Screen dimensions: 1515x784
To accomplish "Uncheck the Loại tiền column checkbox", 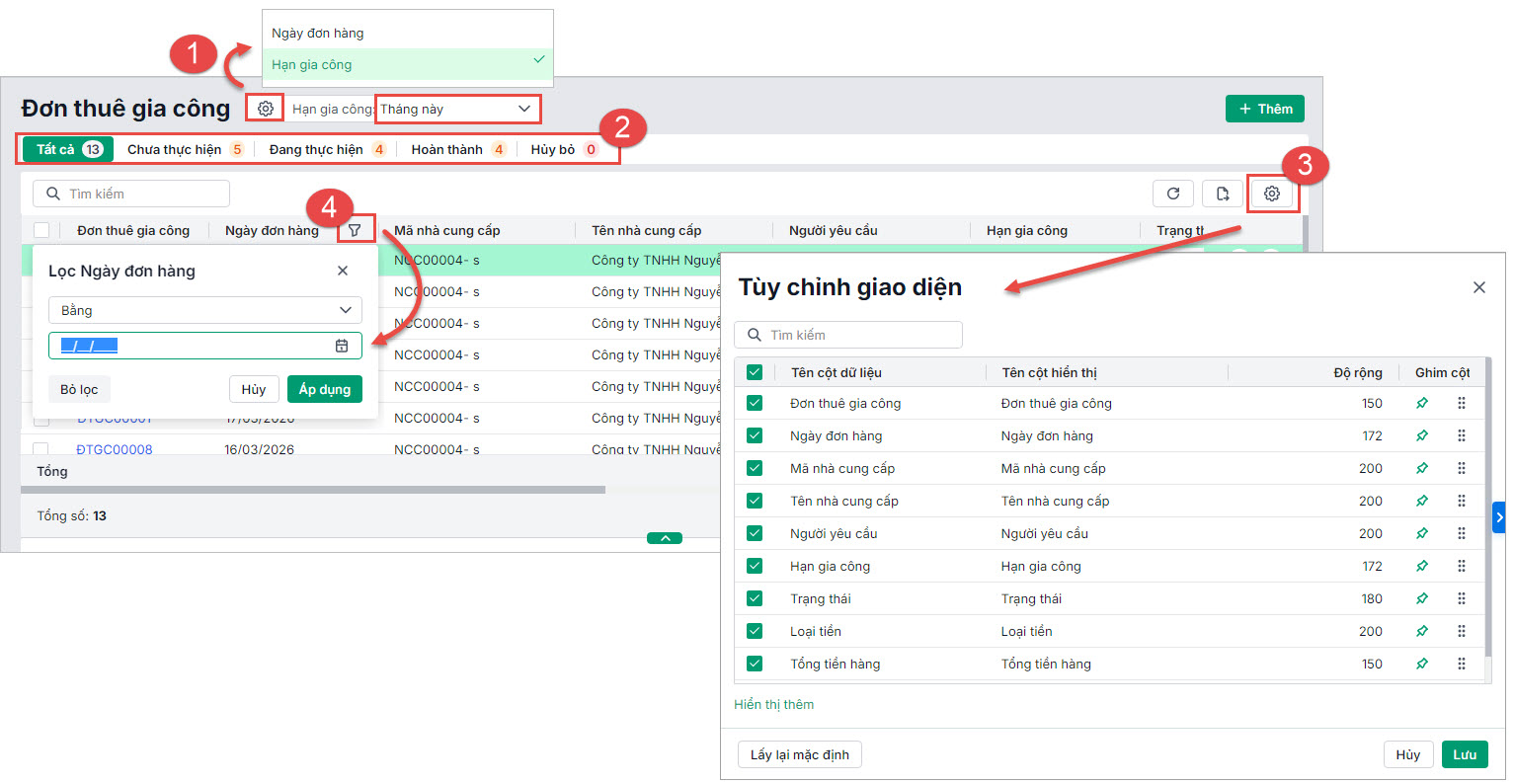I will point(755,631).
